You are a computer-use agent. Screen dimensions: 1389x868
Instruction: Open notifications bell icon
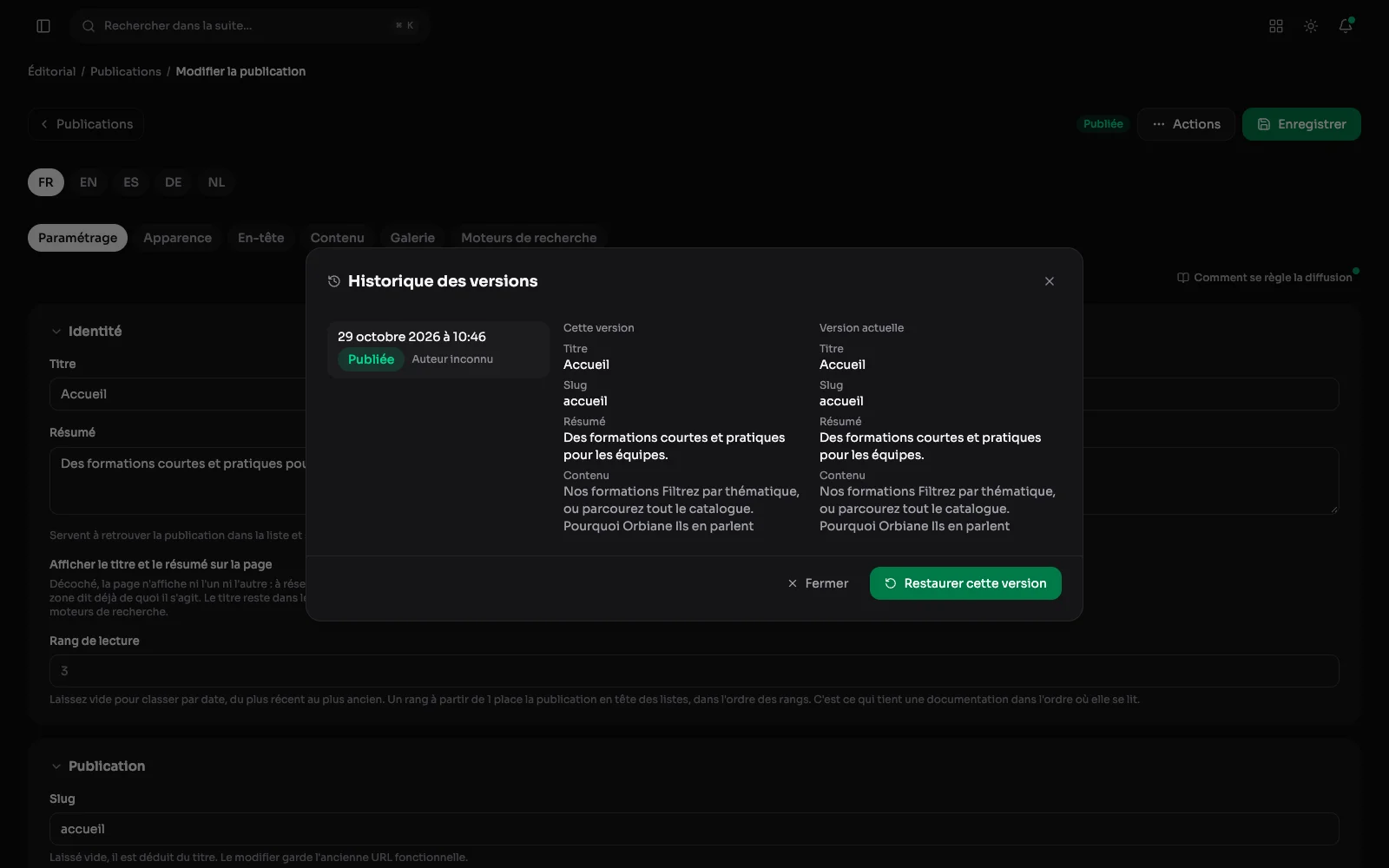click(1346, 26)
